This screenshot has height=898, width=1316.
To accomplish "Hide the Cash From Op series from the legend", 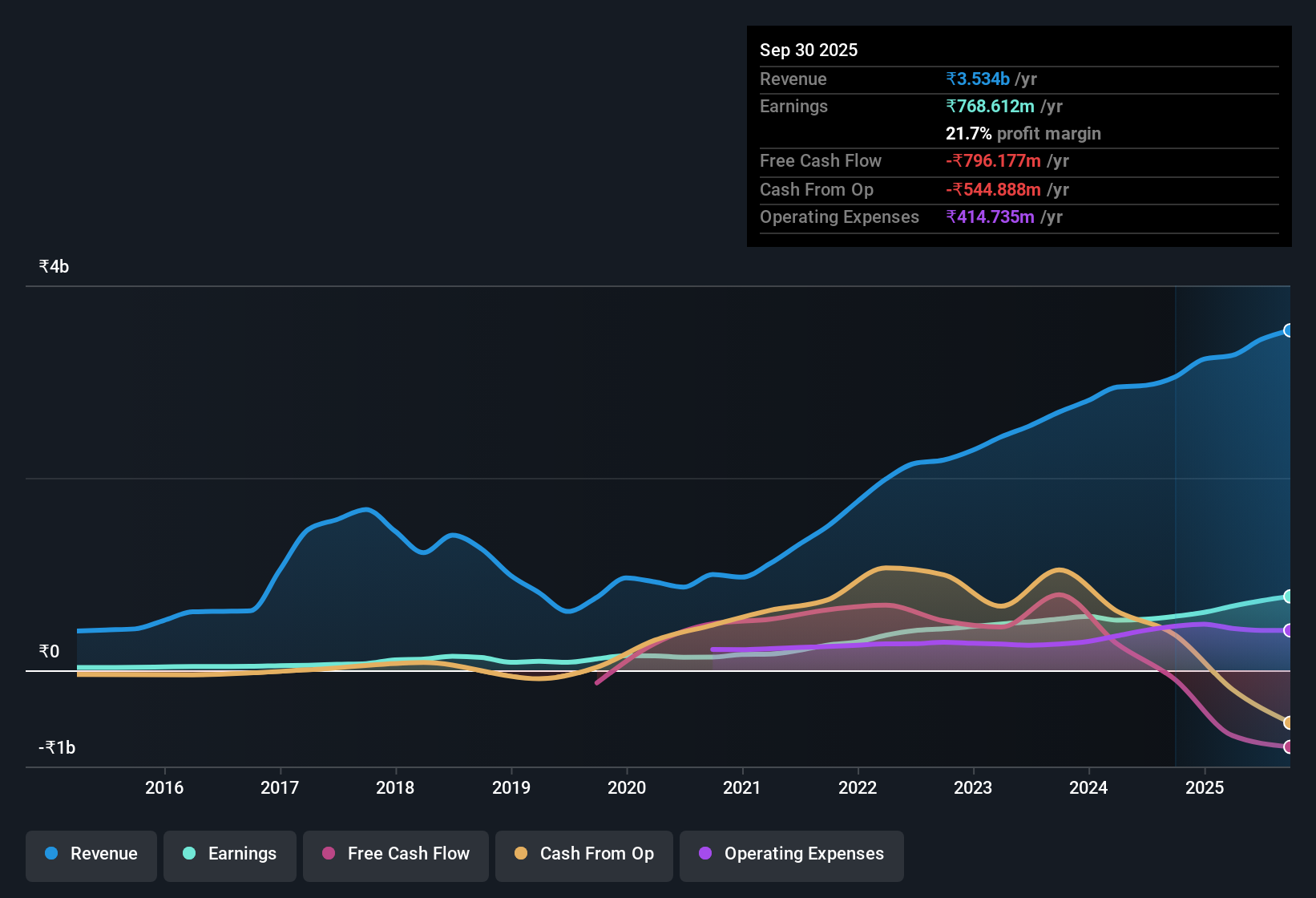I will pyautogui.click(x=583, y=854).
